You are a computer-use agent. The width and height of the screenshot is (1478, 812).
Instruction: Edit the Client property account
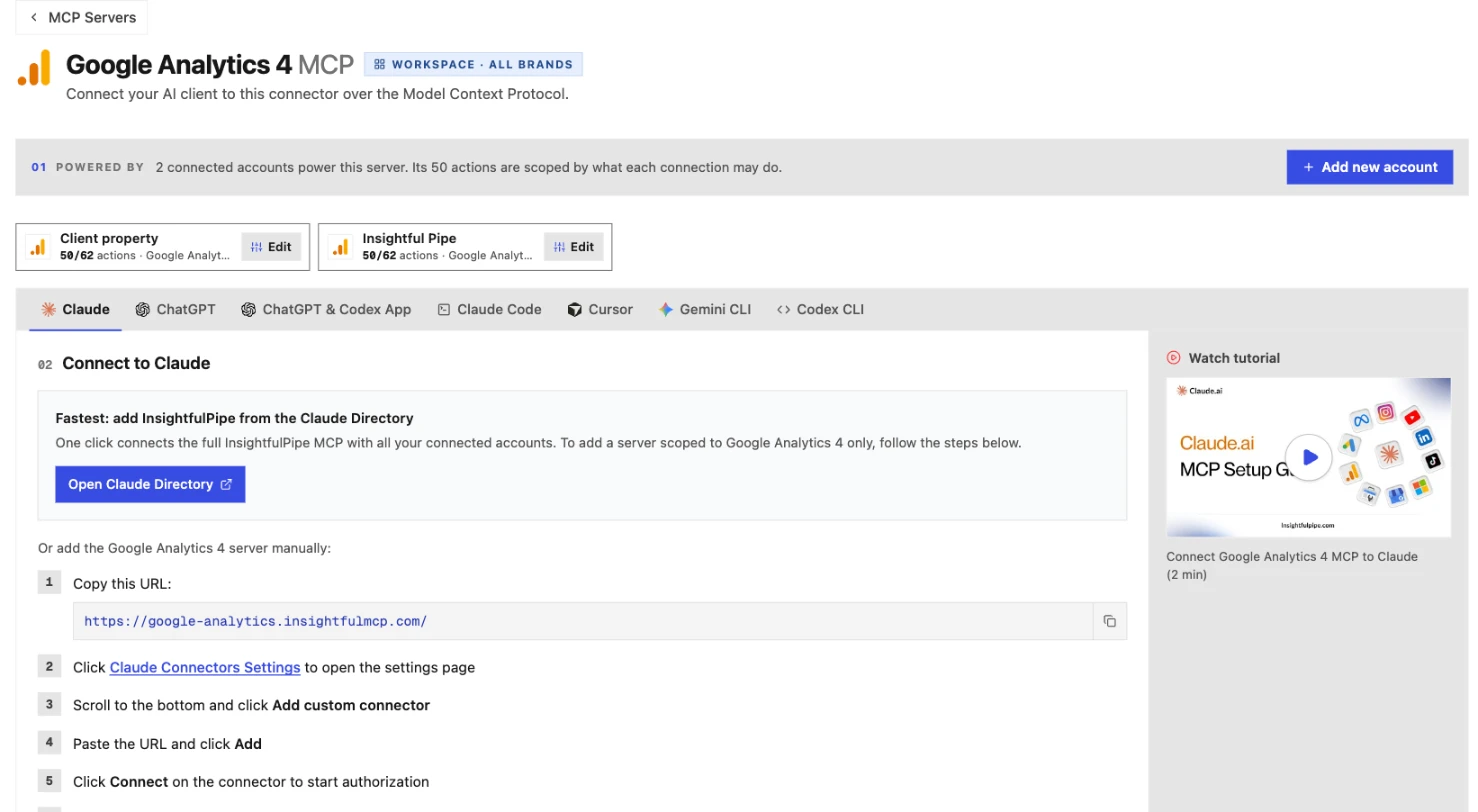[x=271, y=247]
